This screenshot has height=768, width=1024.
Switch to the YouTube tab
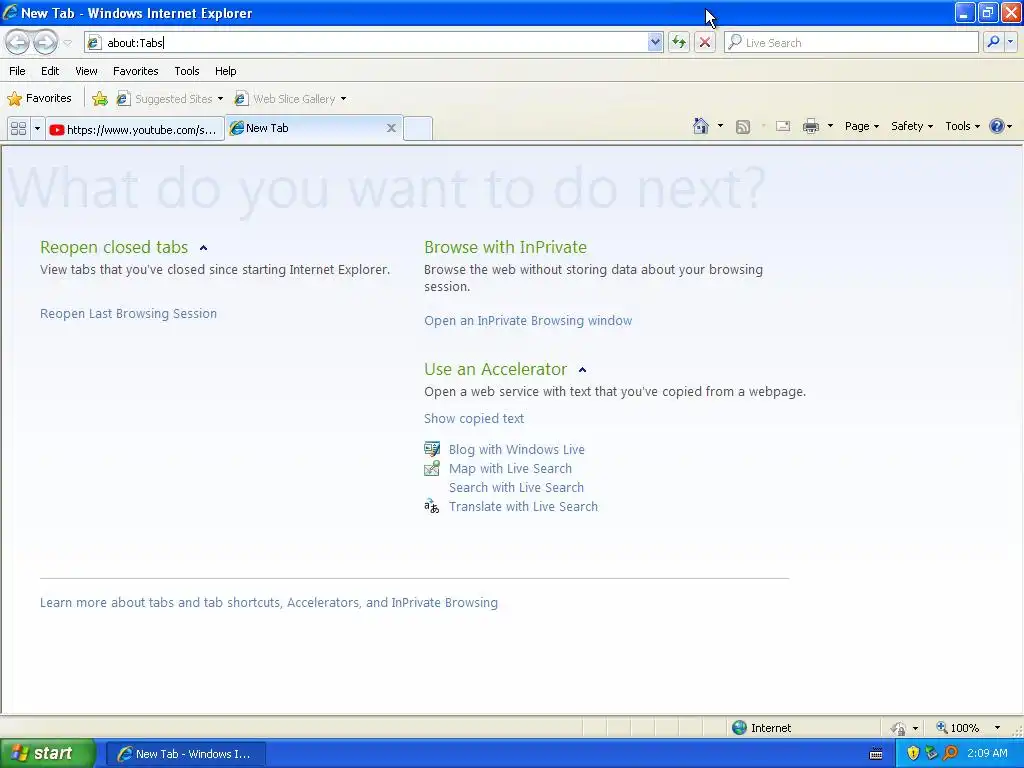(x=135, y=129)
